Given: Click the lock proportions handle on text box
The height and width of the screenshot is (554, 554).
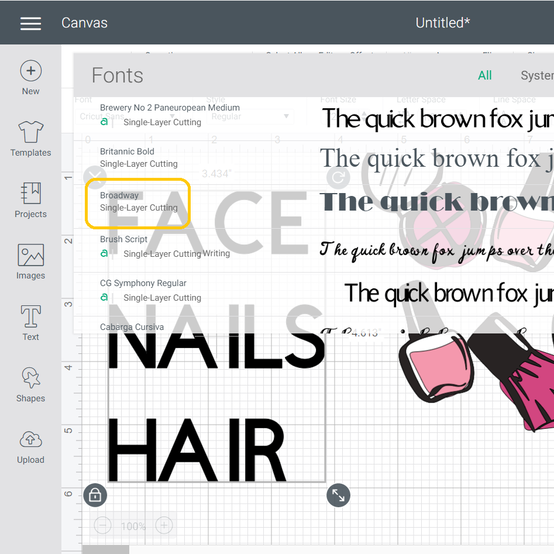Looking at the screenshot, I should tap(95, 495).
